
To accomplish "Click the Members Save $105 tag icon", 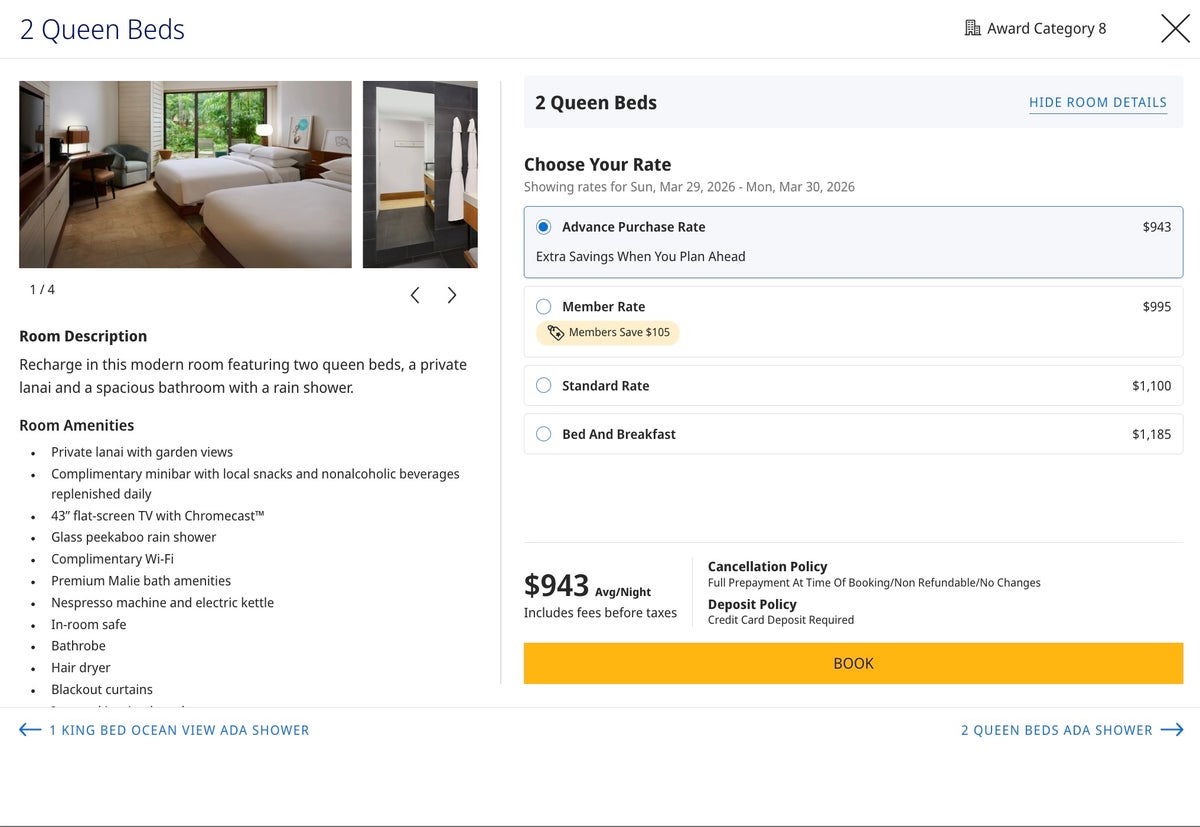I will pos(556,333).
